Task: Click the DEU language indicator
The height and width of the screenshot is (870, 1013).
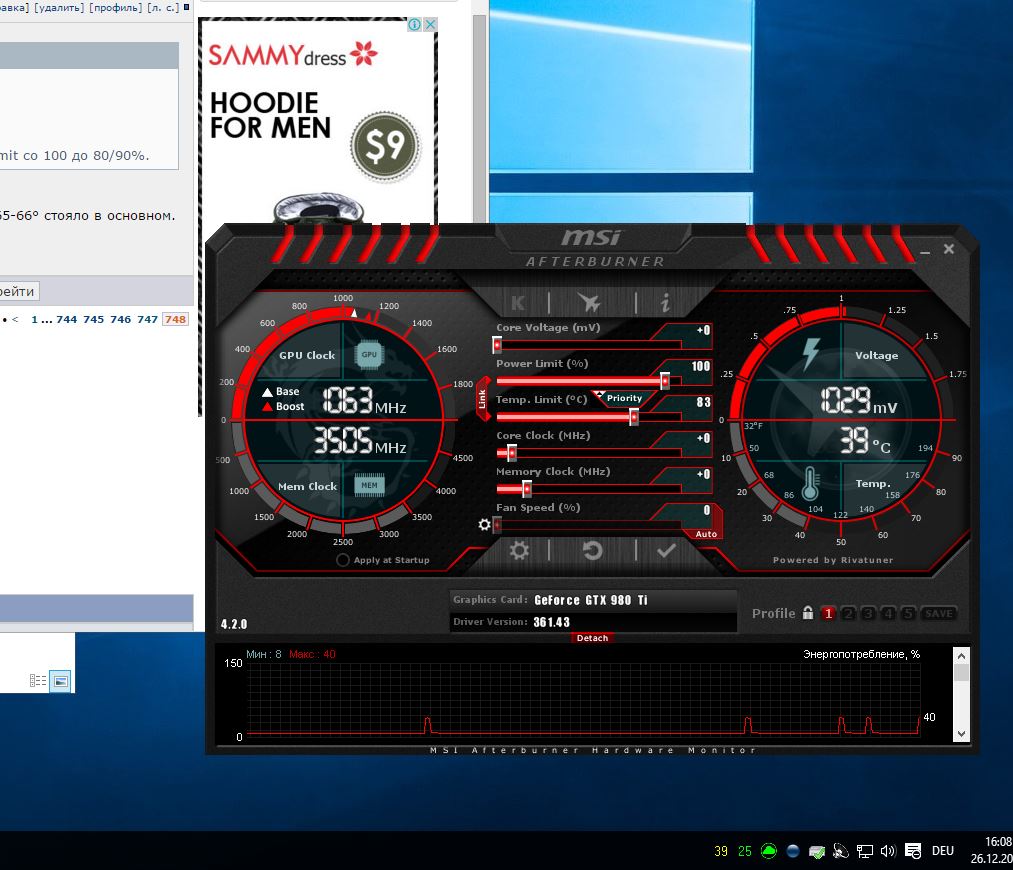Action: [943, 851]
